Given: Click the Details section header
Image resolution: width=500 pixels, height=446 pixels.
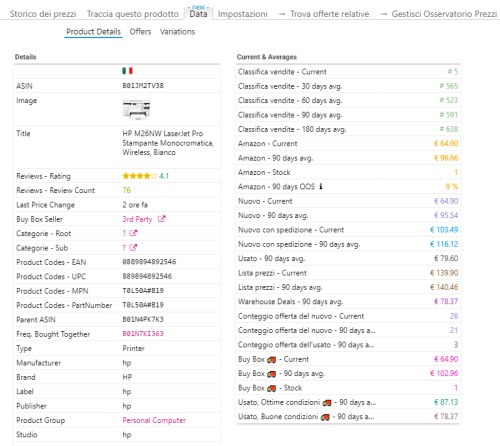Looking at the screenshot, I should click(x=26, y=57).
